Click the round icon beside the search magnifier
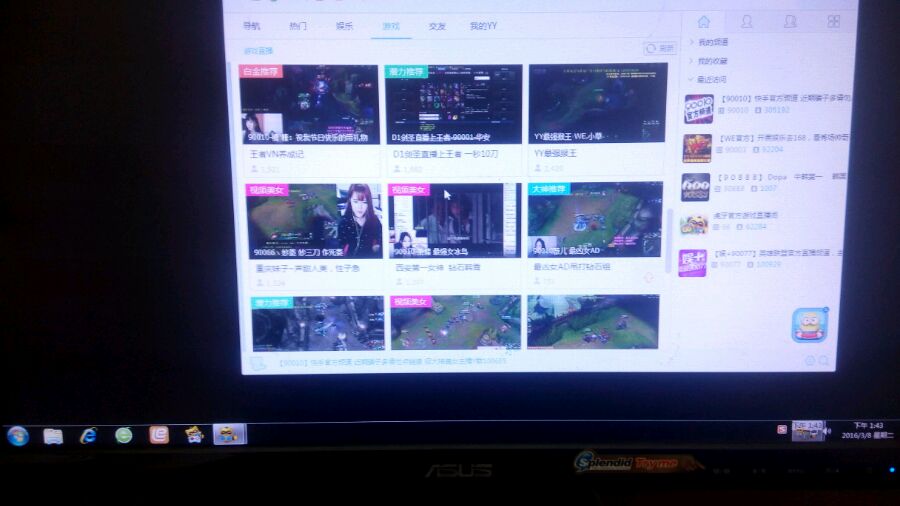 (810, 360)
